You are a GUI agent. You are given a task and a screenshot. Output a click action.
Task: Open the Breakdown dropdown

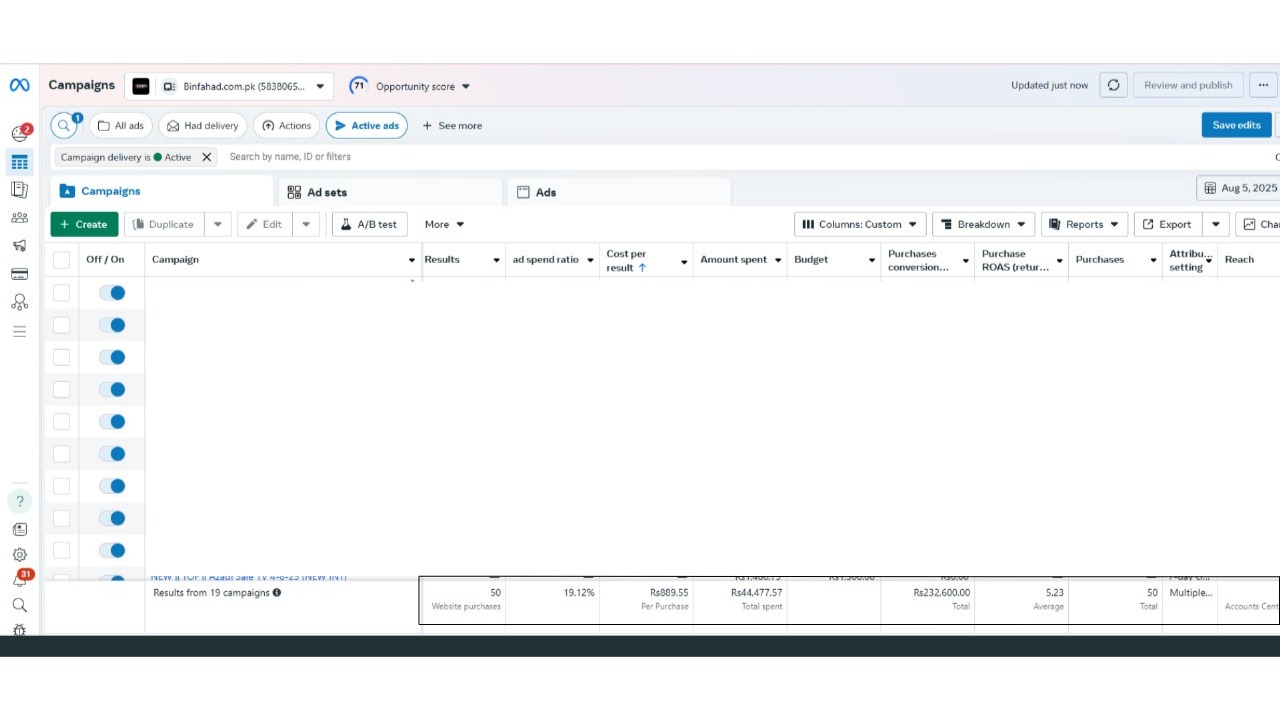click(983, 225)
